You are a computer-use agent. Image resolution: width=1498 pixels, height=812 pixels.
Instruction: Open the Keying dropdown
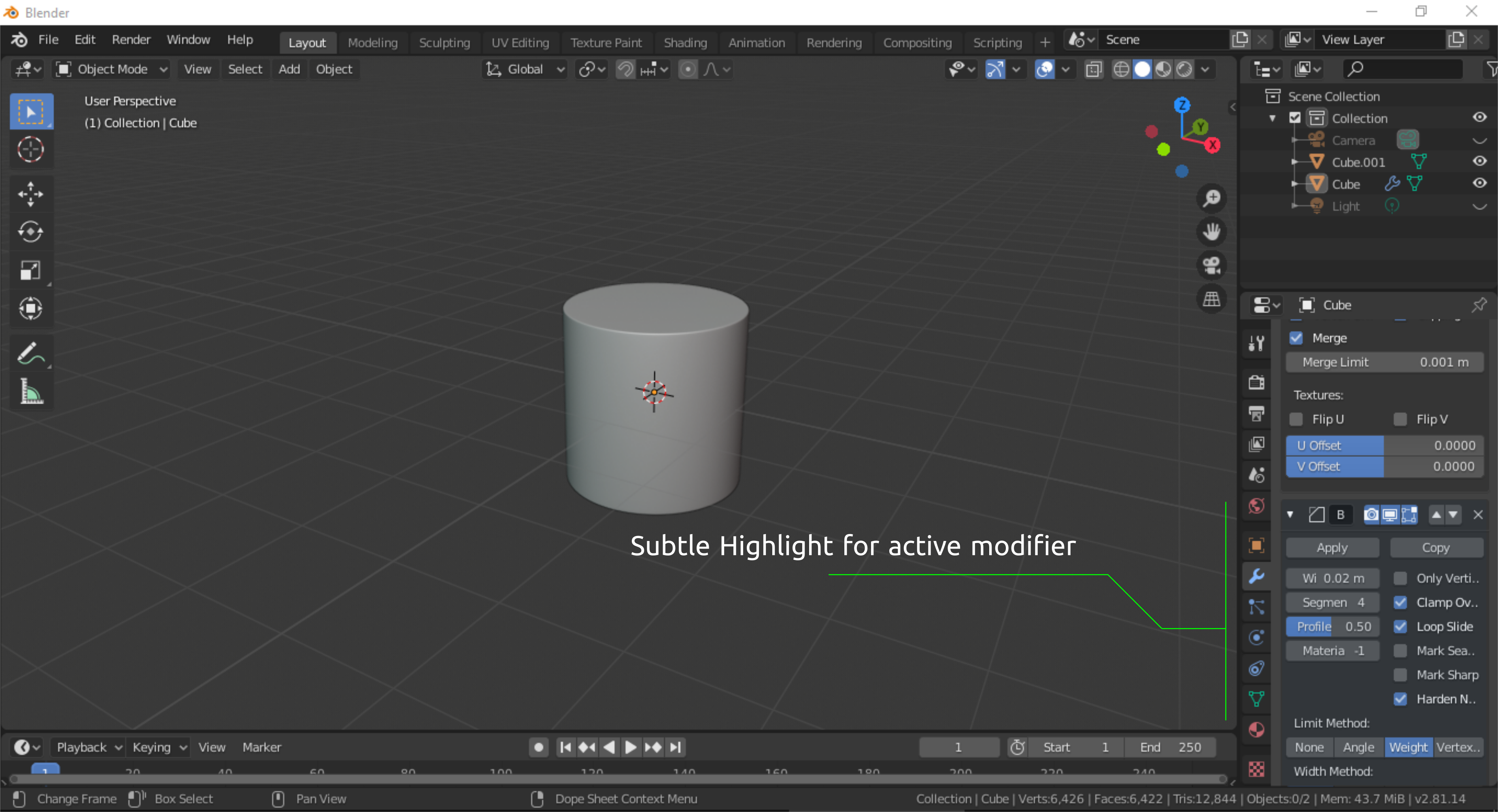coord(159,747)
